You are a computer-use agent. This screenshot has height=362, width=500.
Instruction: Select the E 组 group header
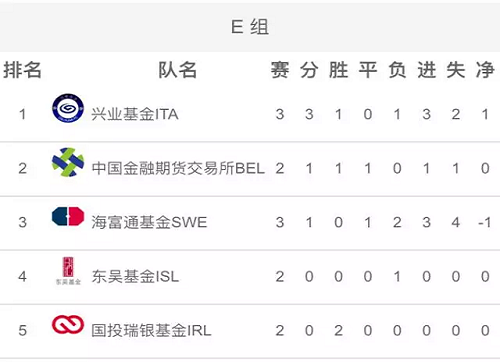[250, 27]
